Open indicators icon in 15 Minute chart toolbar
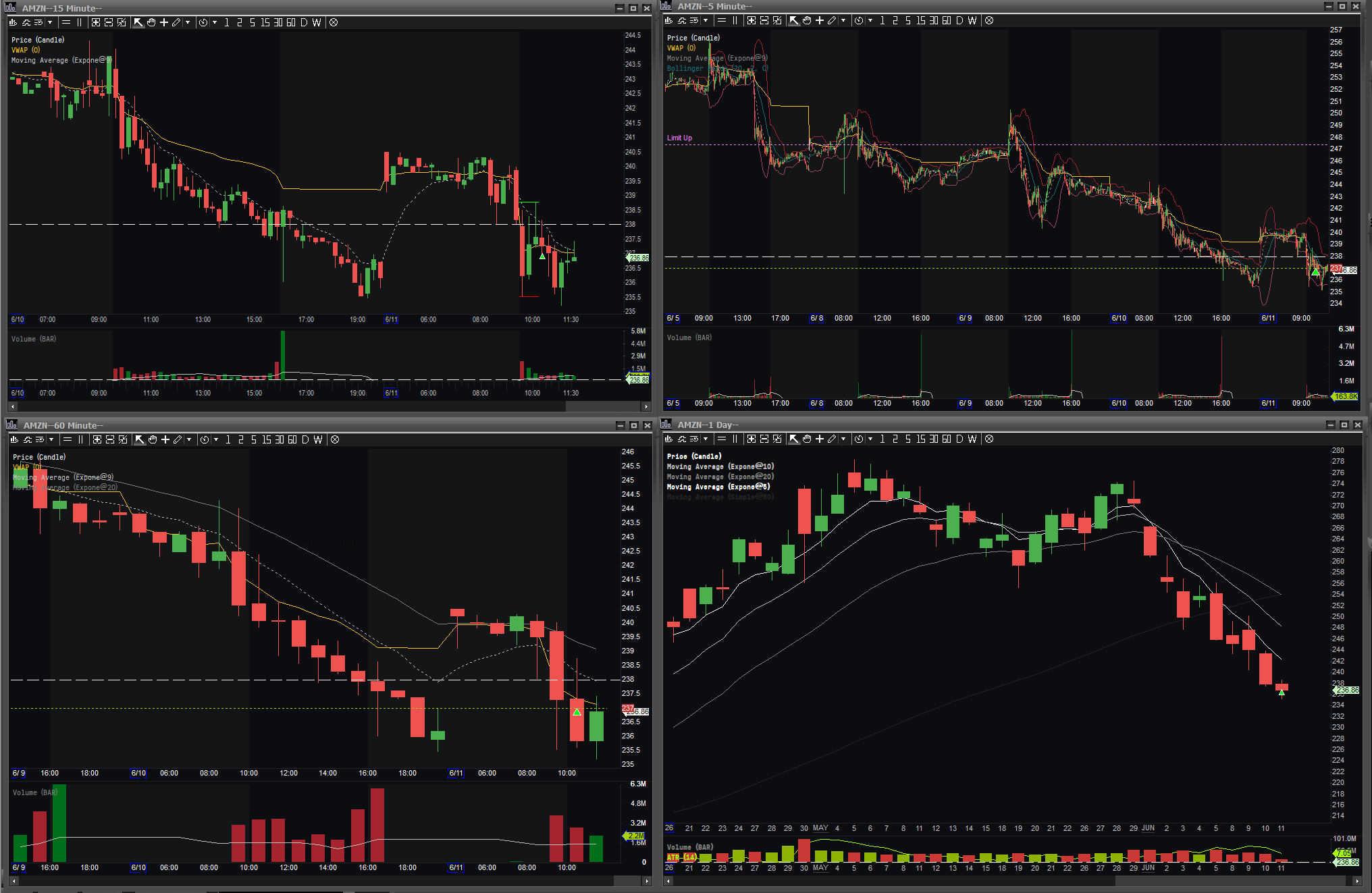 (x=26, y=22)
